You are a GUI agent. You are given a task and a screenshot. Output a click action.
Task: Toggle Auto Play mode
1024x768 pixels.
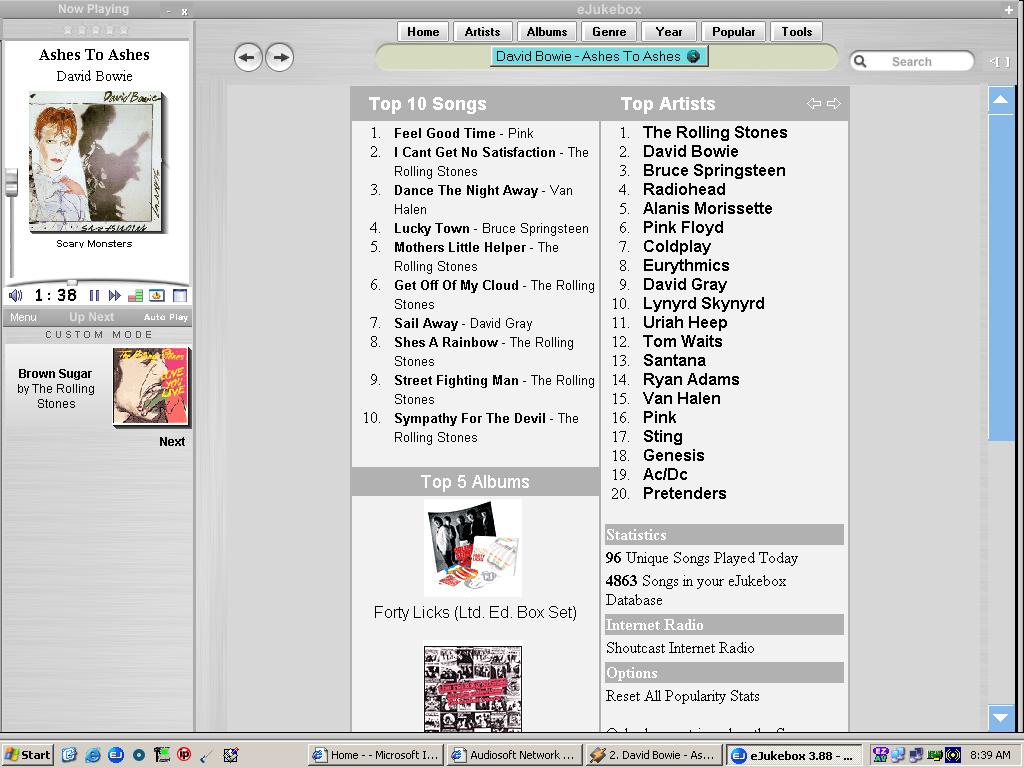tap(165, 317)
